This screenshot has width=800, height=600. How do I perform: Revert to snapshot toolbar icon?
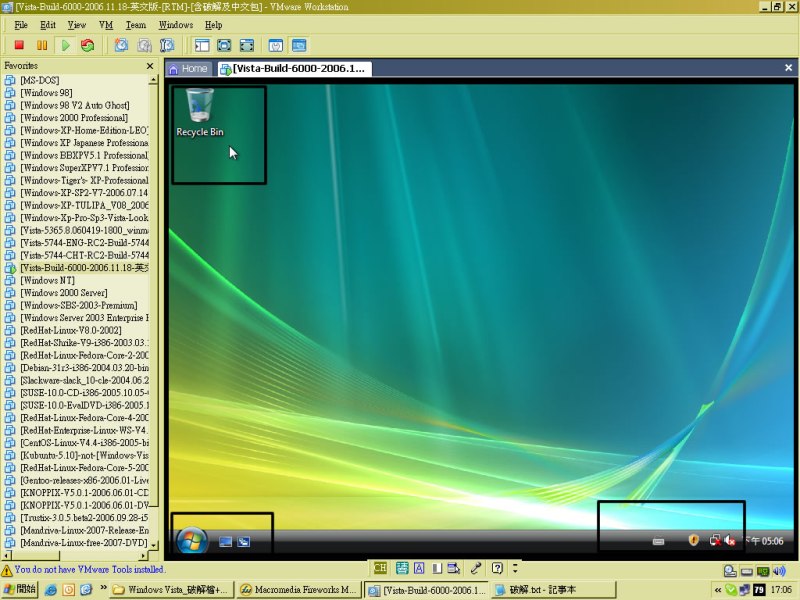click(144, 45)
